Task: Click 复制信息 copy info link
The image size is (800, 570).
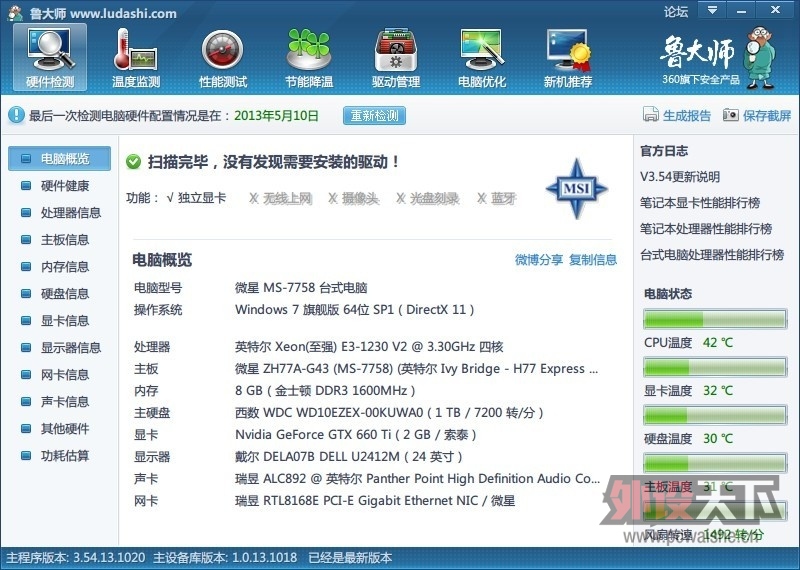Action: 593,260
